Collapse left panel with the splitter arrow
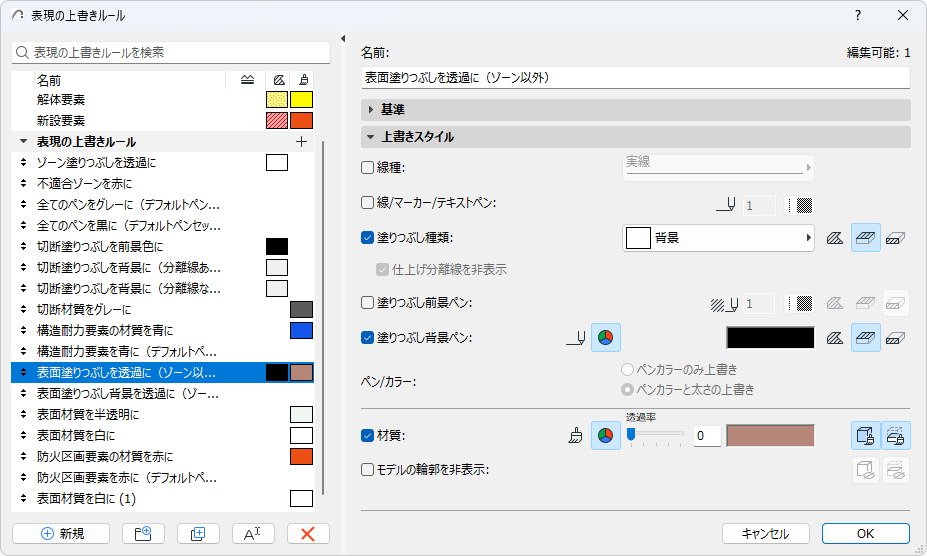927x556 pixels. (343, 38)
